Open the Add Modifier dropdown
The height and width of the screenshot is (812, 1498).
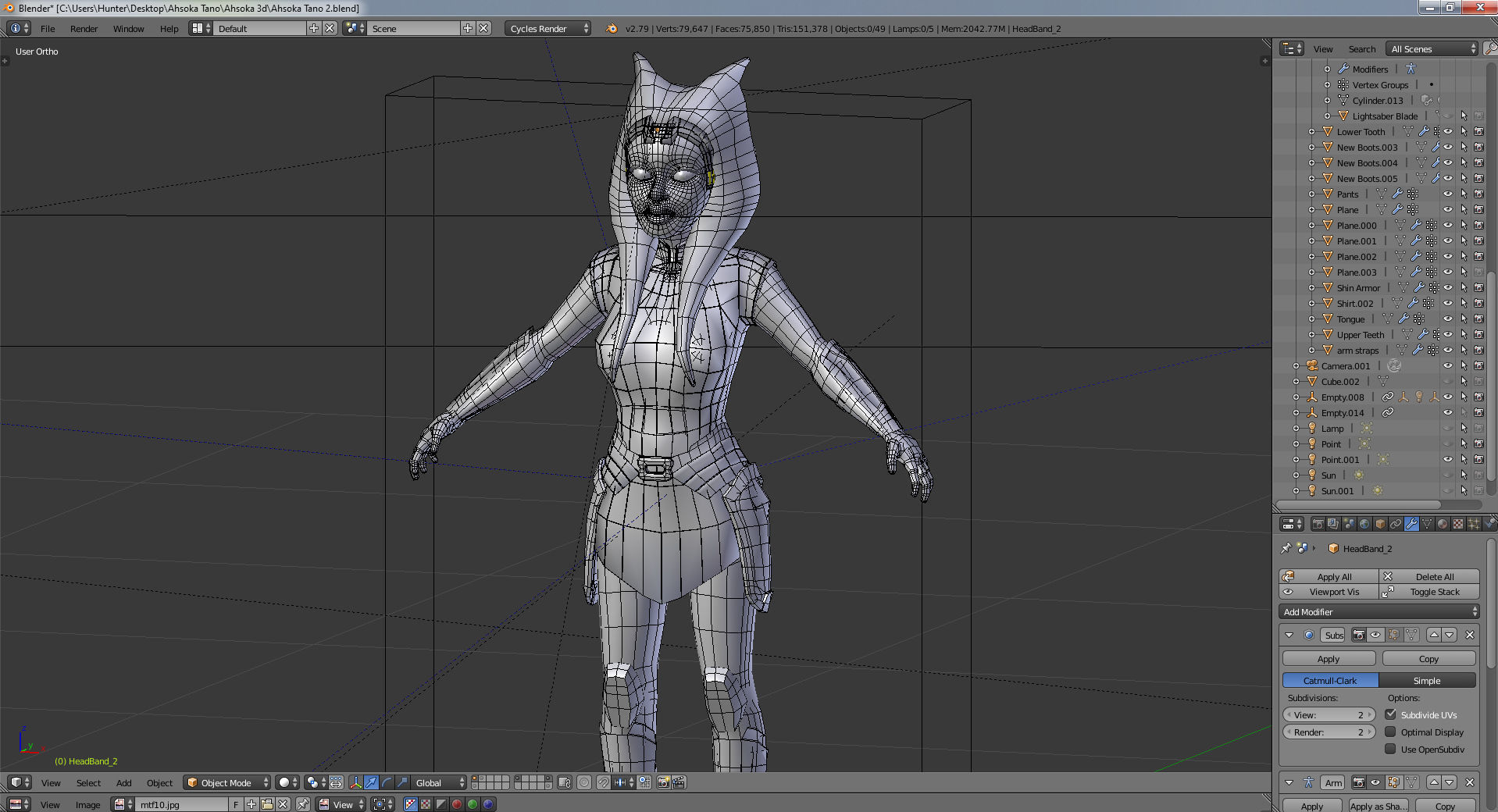pyautogui.click(x=1379, y=611)
